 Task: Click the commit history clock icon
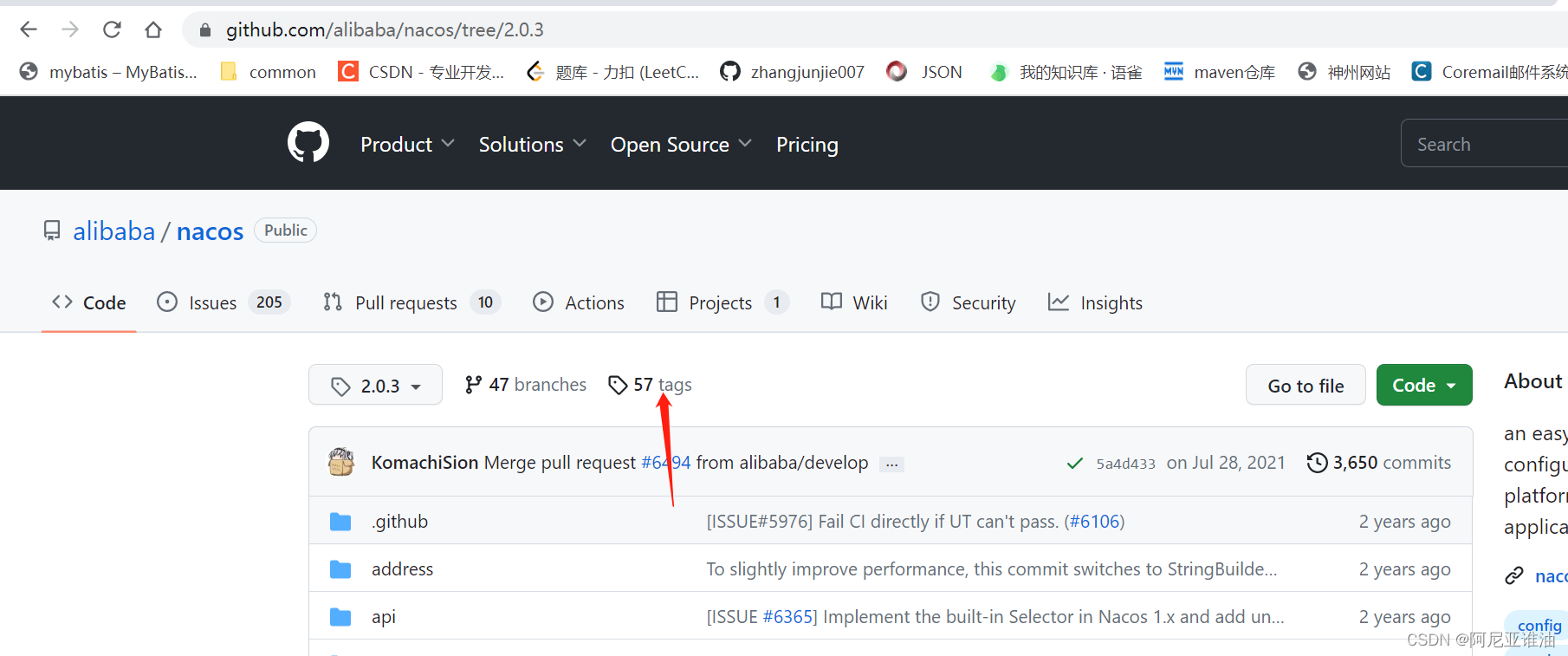pos(1317,462)
